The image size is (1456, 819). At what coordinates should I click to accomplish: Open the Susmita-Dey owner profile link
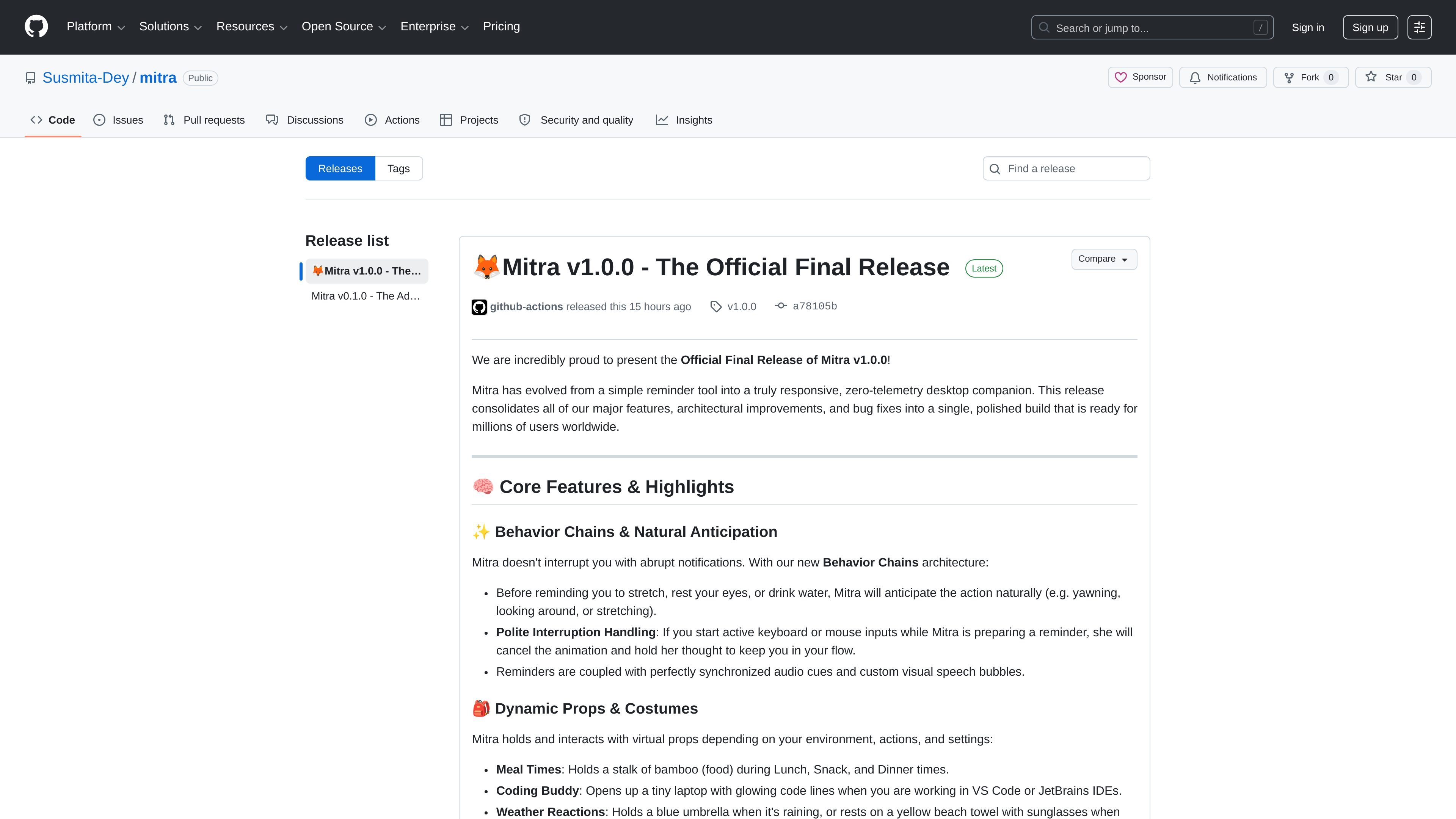pyautogui.click(x=86, y=78)
